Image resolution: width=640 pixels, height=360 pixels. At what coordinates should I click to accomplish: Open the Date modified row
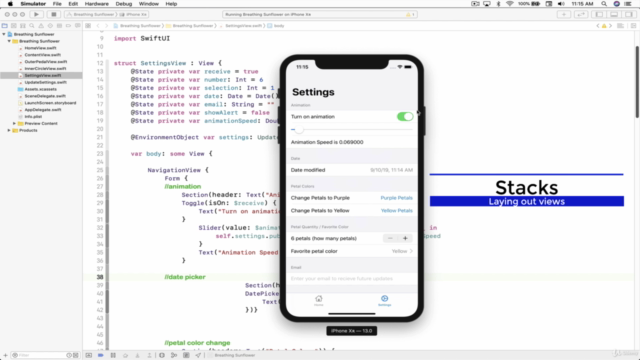coord(352,170)
